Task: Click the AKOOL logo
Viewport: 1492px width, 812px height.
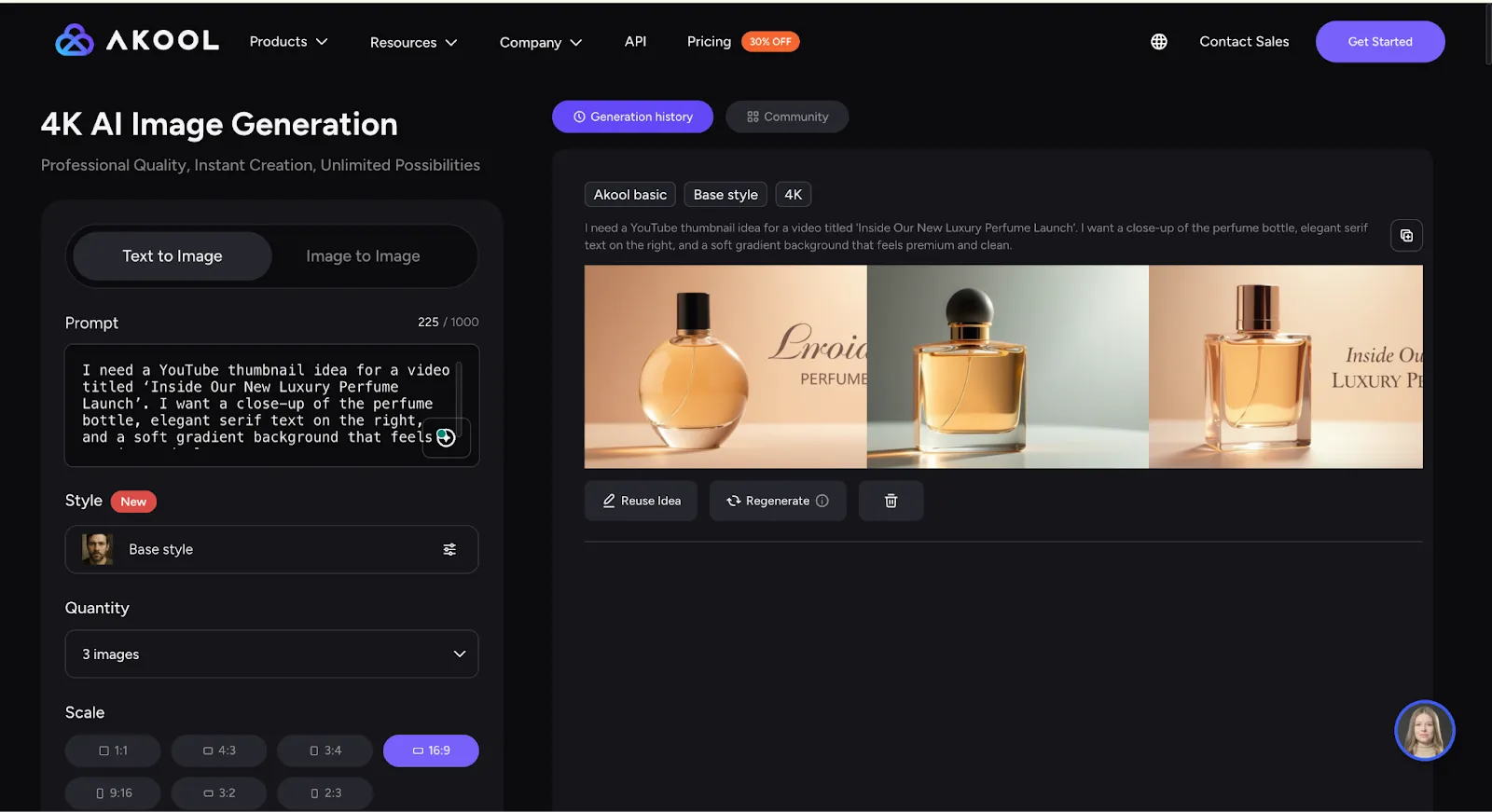Action: 137,40
